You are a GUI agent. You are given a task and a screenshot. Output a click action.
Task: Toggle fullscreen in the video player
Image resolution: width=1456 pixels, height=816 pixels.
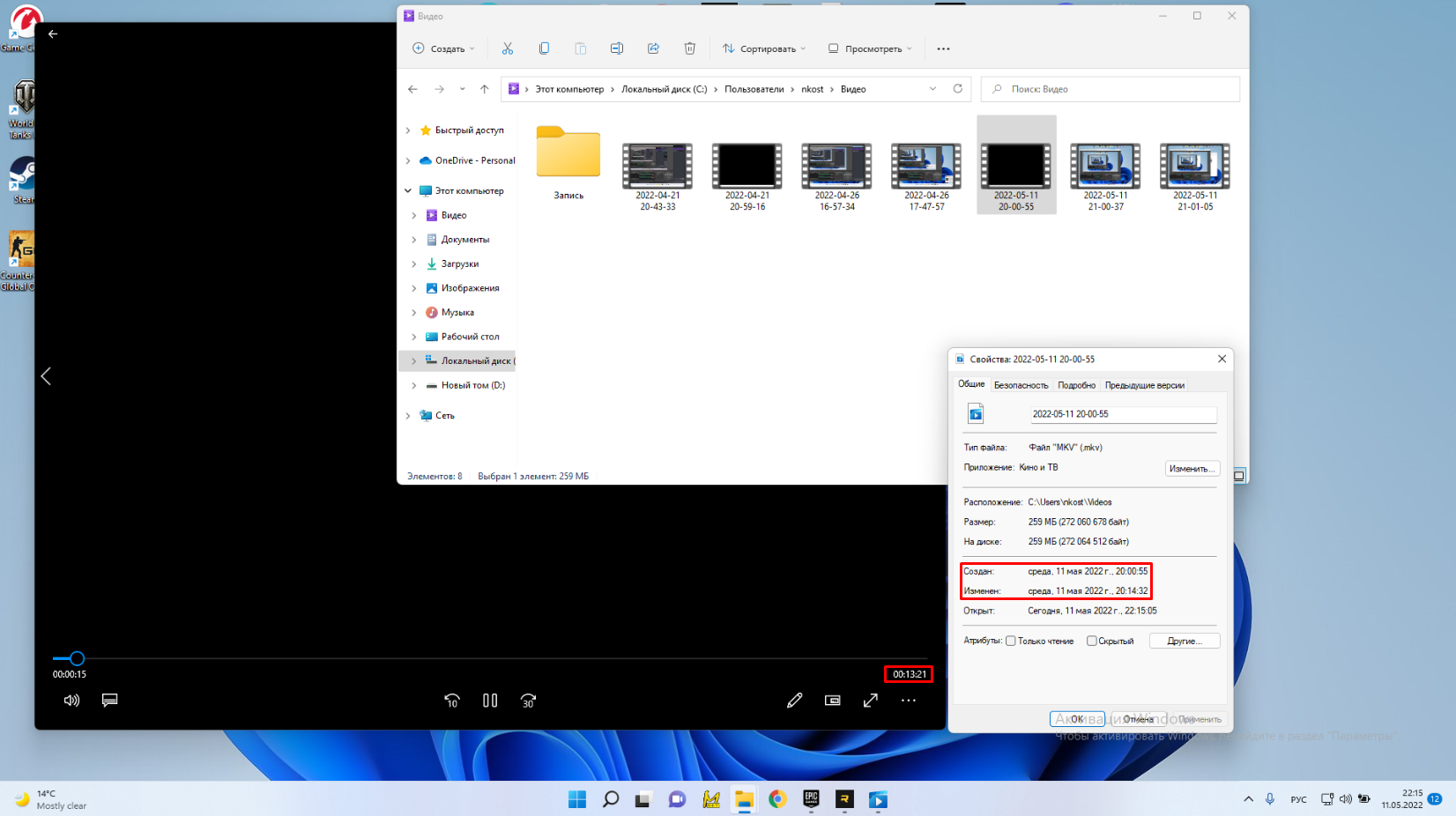[x=871, y=701]
